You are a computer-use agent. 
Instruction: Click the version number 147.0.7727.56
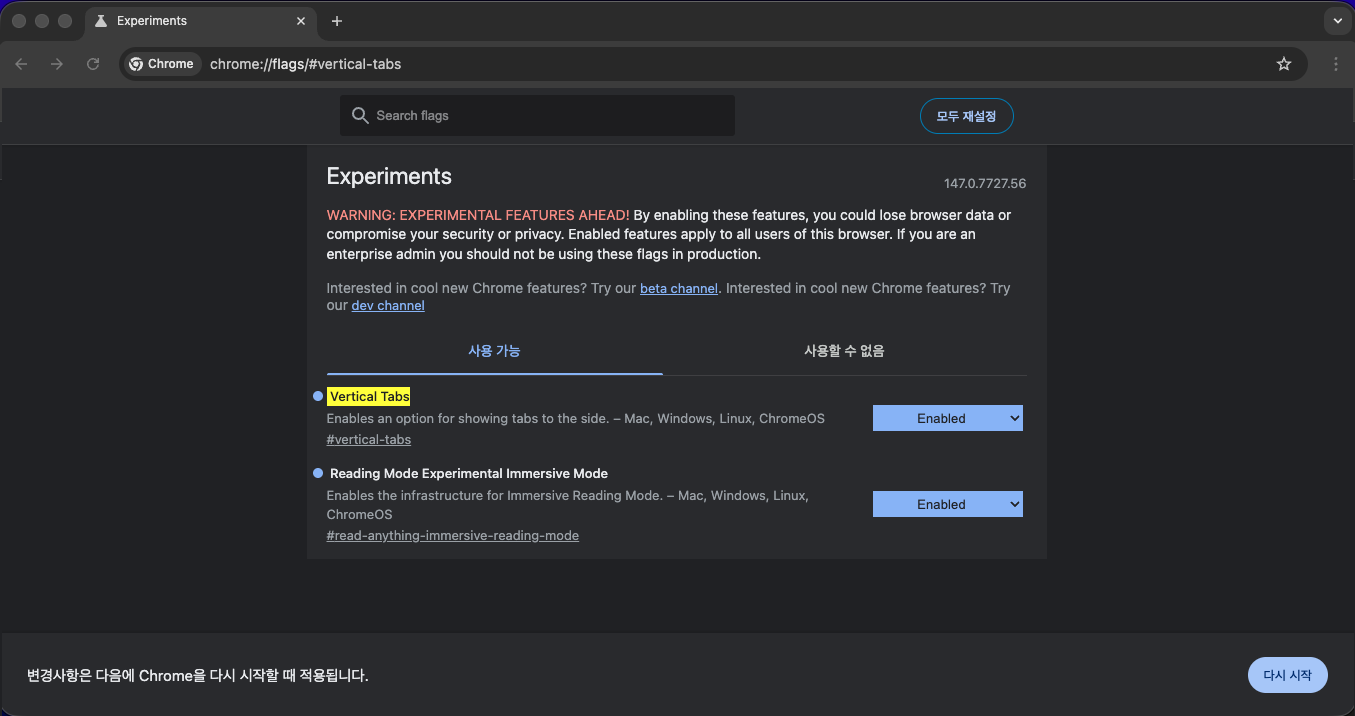pos(985,184)
